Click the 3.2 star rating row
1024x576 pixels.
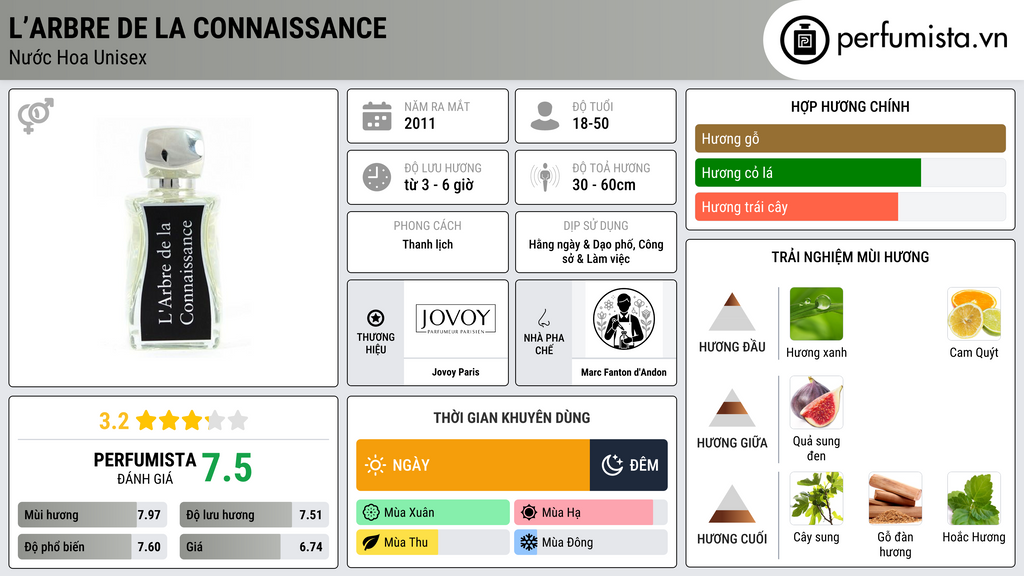point(174,421)
